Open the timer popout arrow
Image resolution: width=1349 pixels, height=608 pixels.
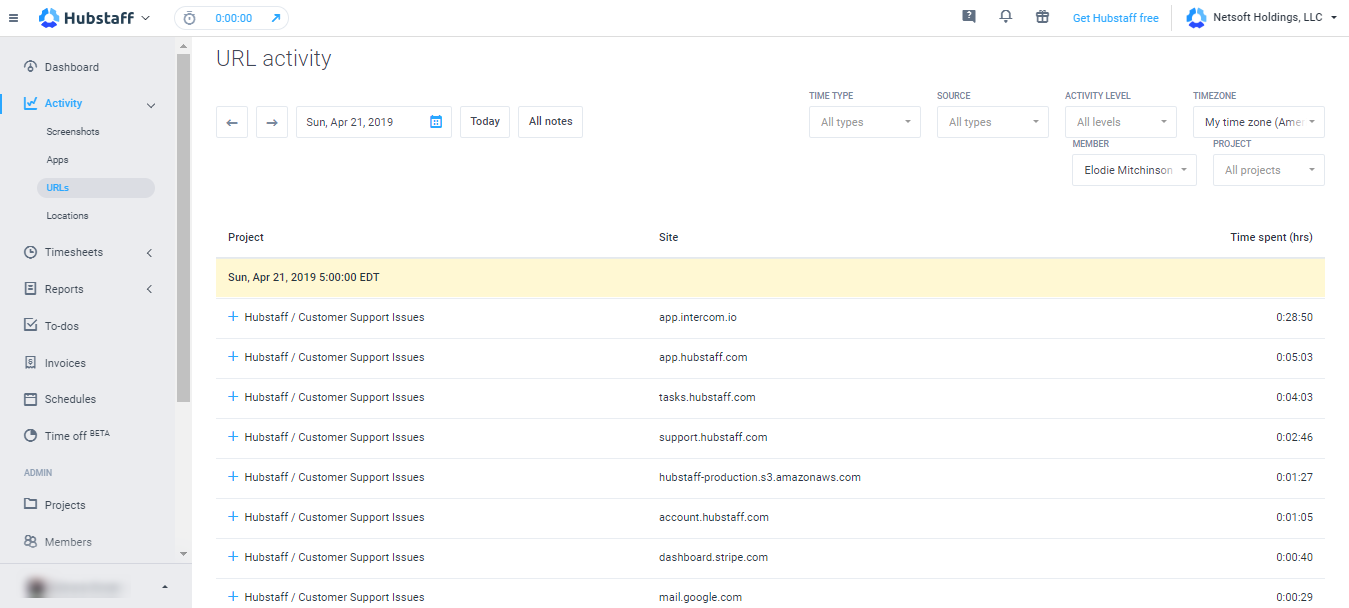click(275, 18)
